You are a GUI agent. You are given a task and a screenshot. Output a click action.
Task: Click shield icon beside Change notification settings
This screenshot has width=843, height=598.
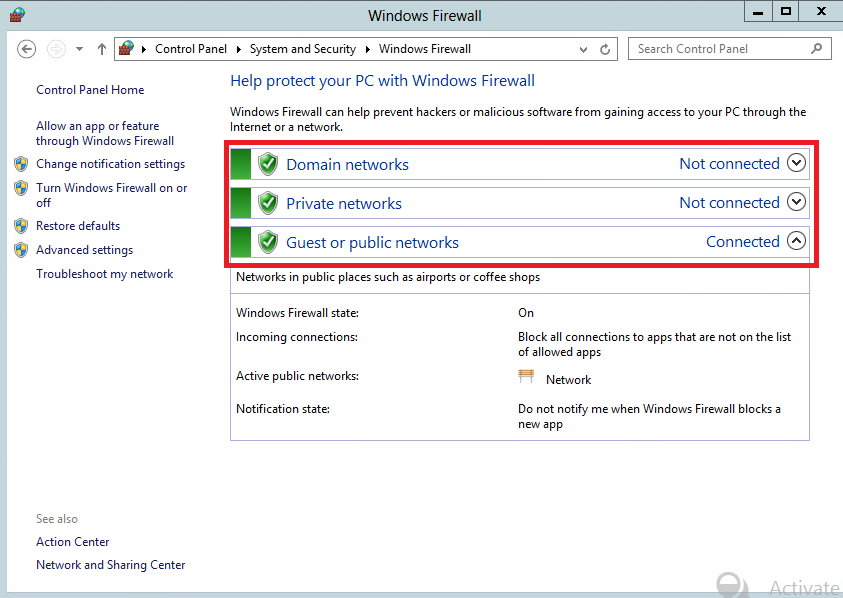pos(21,164)
